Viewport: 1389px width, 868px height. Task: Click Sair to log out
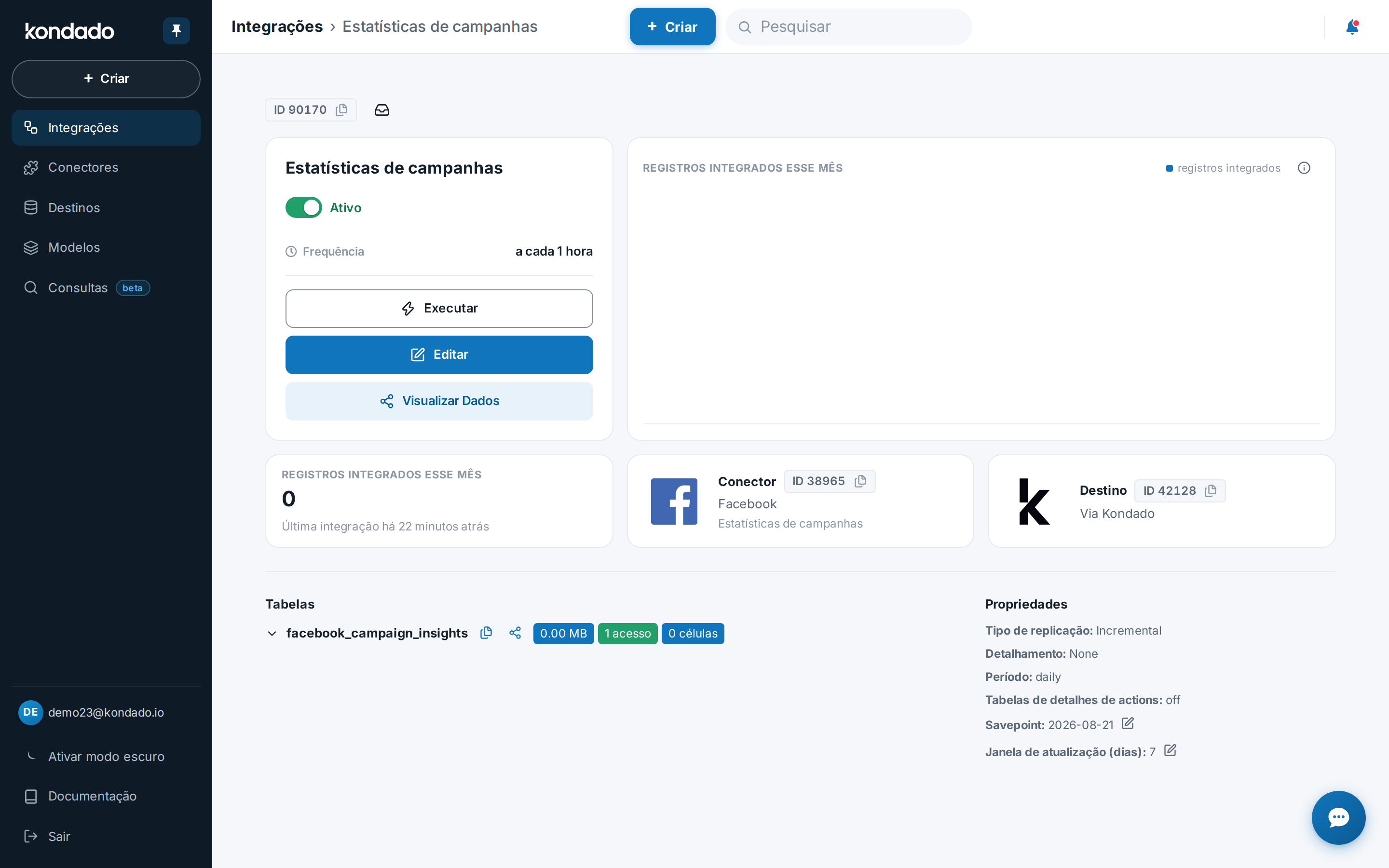[106, 837]
